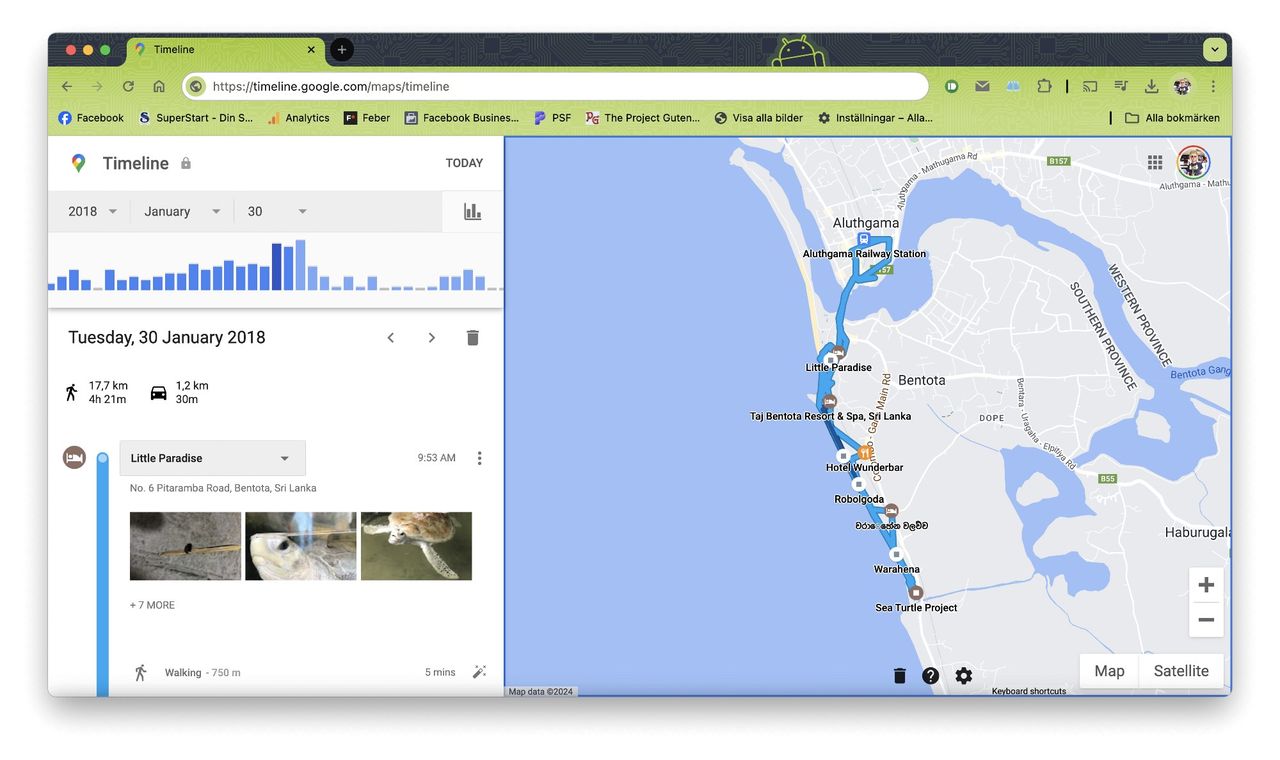This screenshot has height=760, width=1280.
Task: Switch the map to Satellite view
Action: 1181,670
